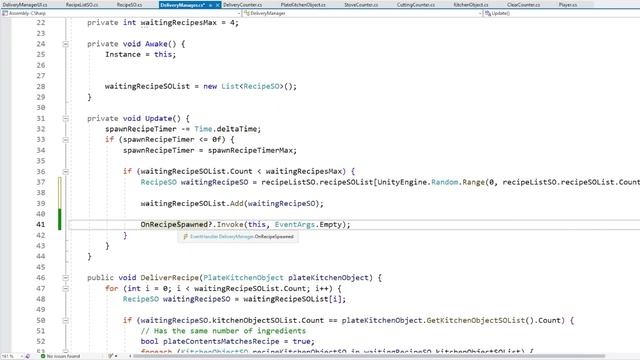Collapse the spawnRecipeTimer if block at line 33
640x360 pixels.
65,140
